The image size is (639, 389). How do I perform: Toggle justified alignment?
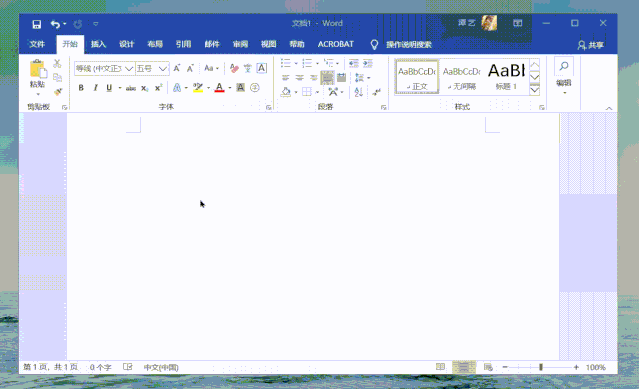point(327,77)
